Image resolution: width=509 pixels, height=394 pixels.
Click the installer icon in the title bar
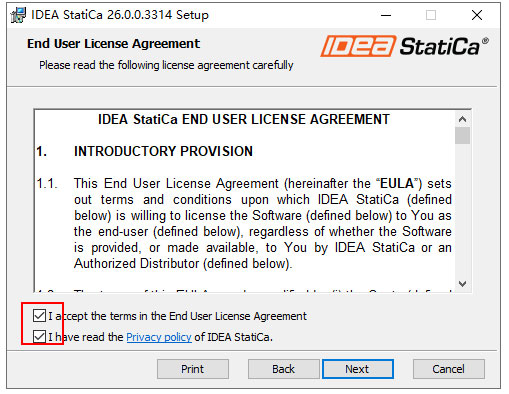(x=18, y=15)
